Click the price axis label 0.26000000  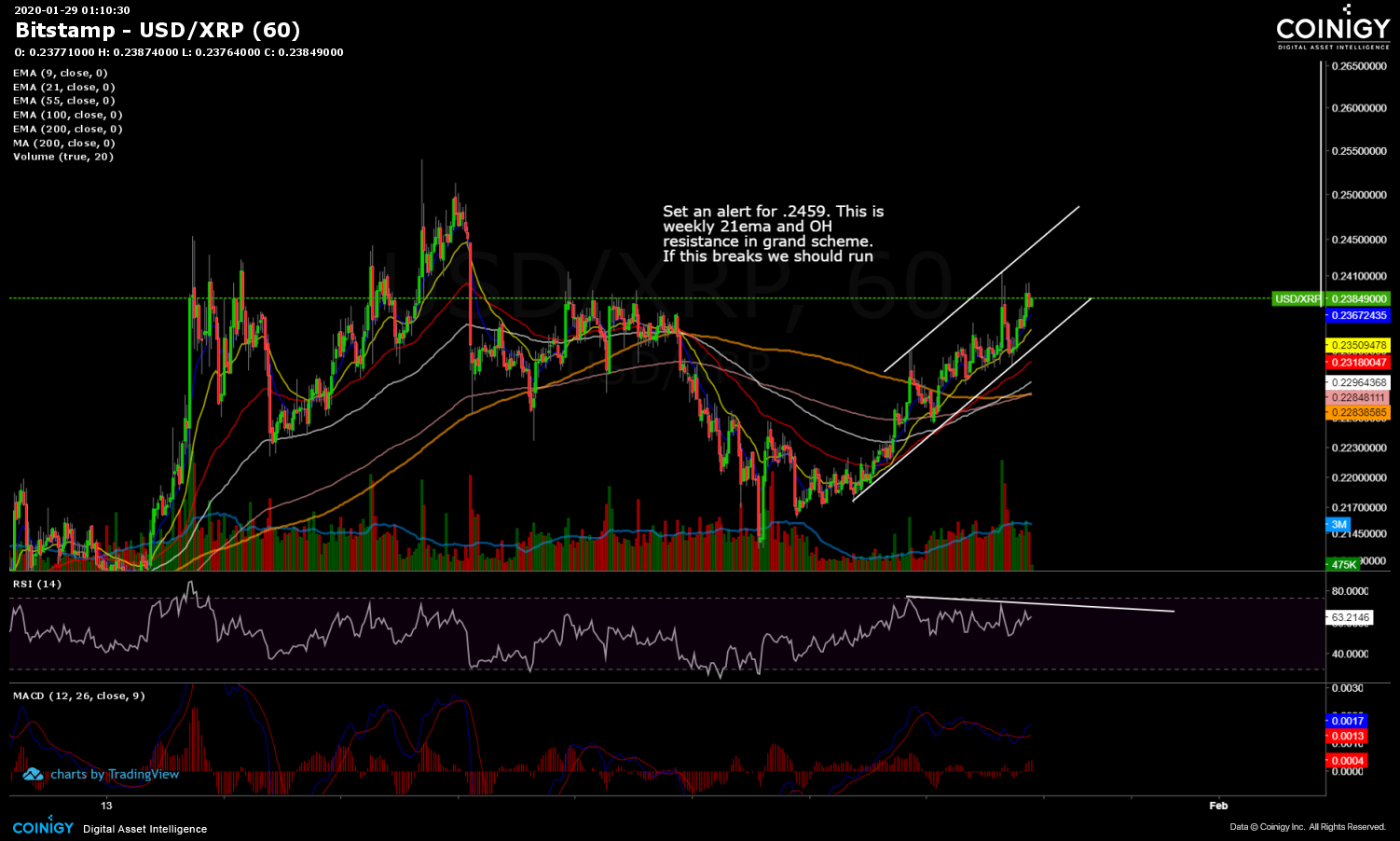[x=1359, y=108]
